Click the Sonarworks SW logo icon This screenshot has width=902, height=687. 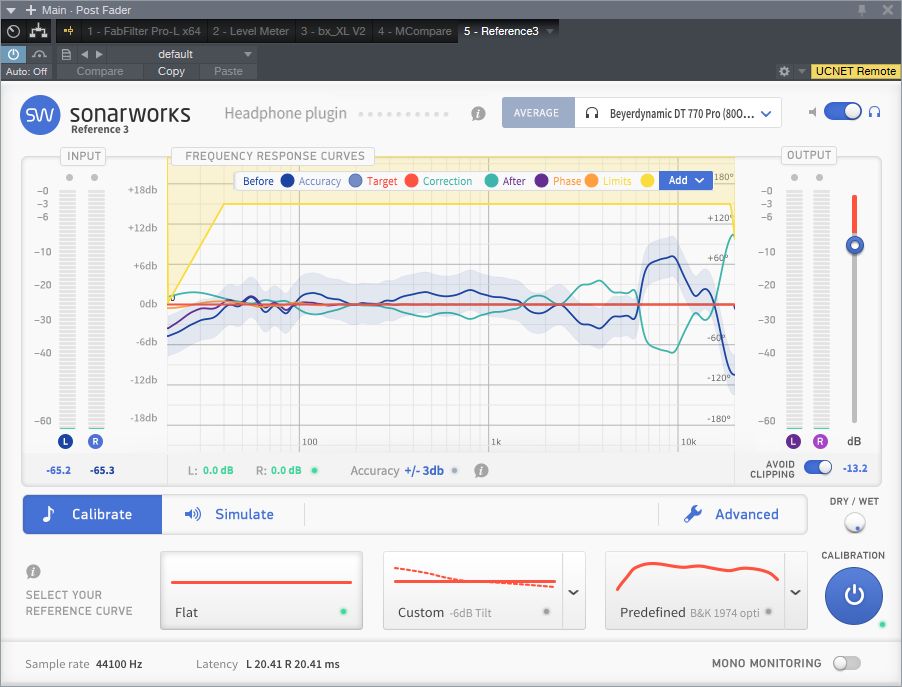tap(40, 114)
